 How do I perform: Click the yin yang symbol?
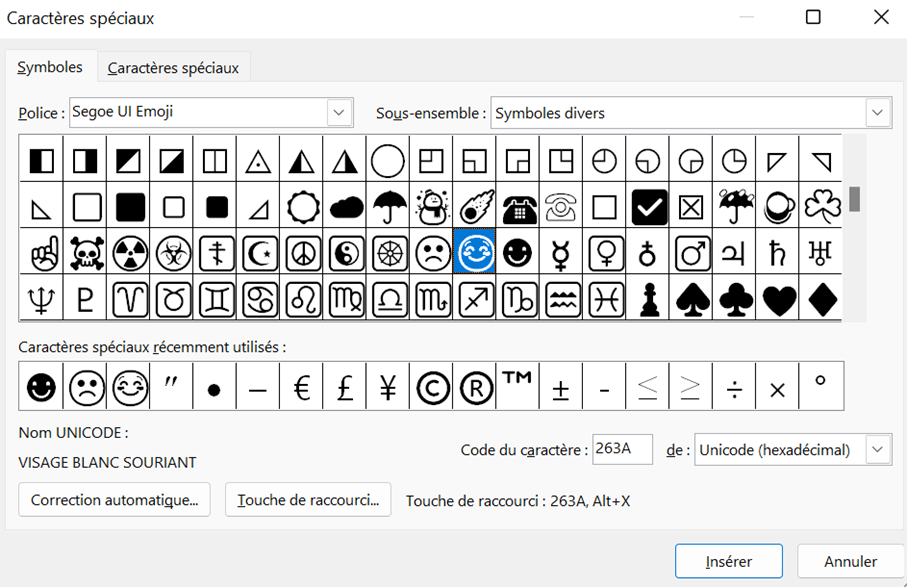pos(345,253)
